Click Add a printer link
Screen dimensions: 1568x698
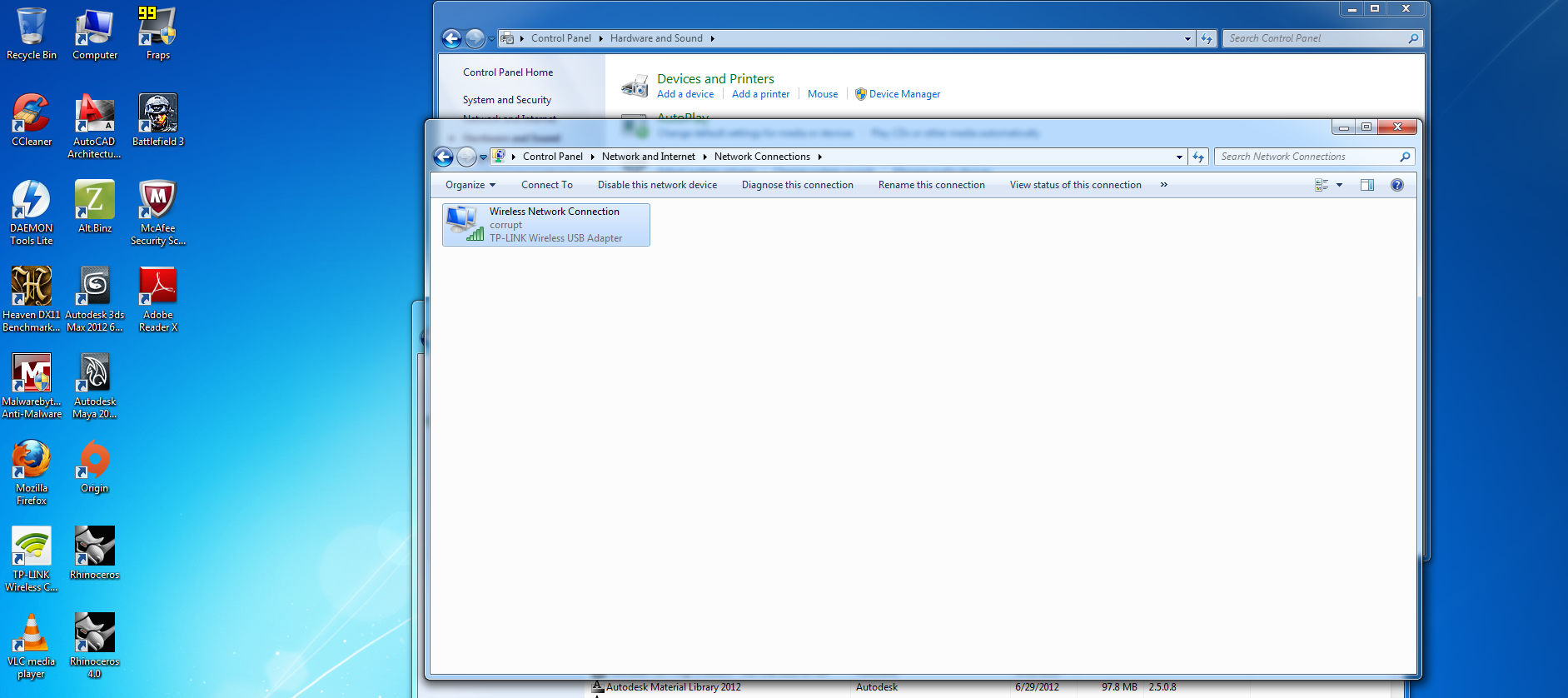tap(761, 94)
